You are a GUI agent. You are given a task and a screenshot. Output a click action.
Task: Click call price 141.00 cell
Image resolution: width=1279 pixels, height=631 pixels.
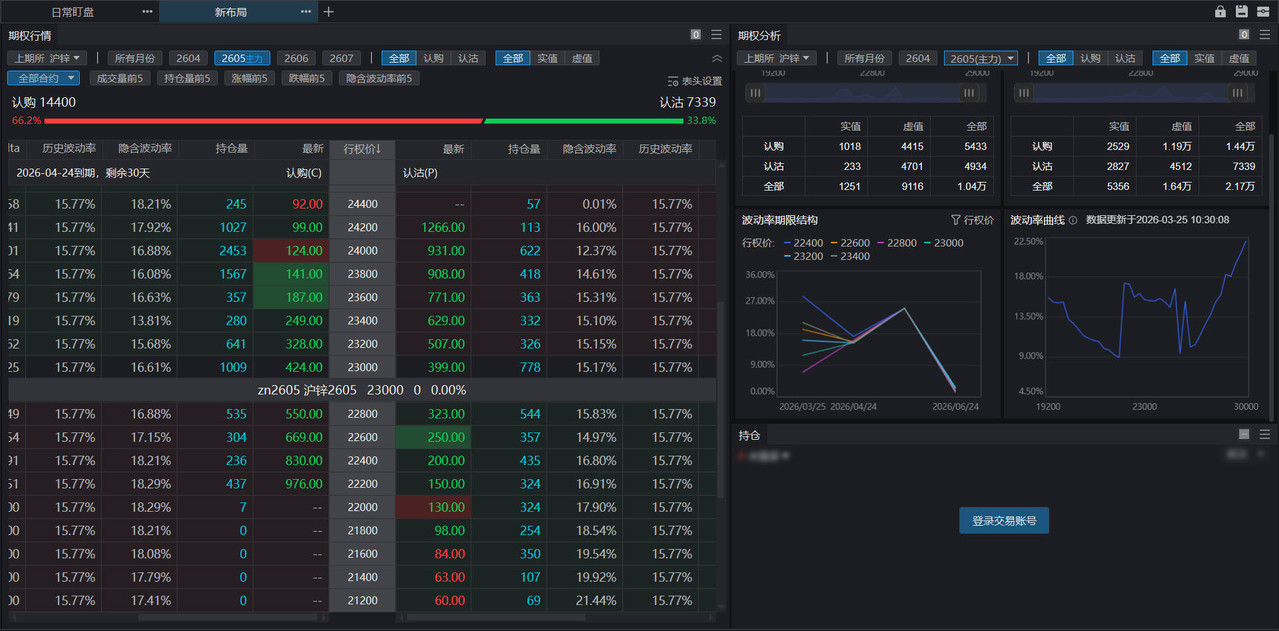pos(291,274)
